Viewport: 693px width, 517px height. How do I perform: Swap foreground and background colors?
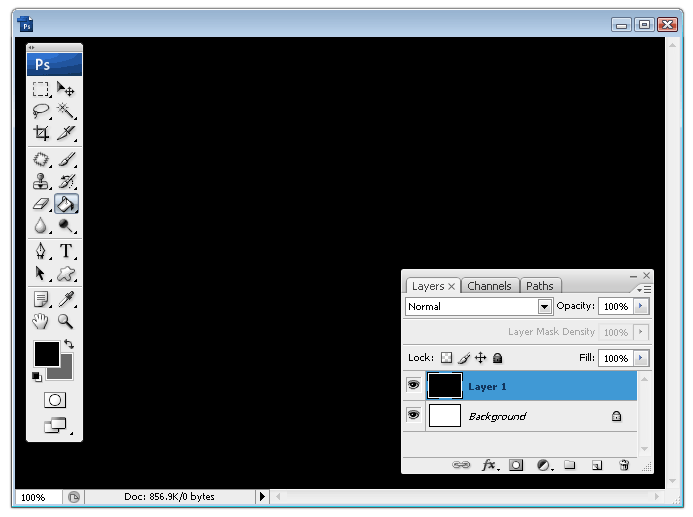tap(69, 344)
